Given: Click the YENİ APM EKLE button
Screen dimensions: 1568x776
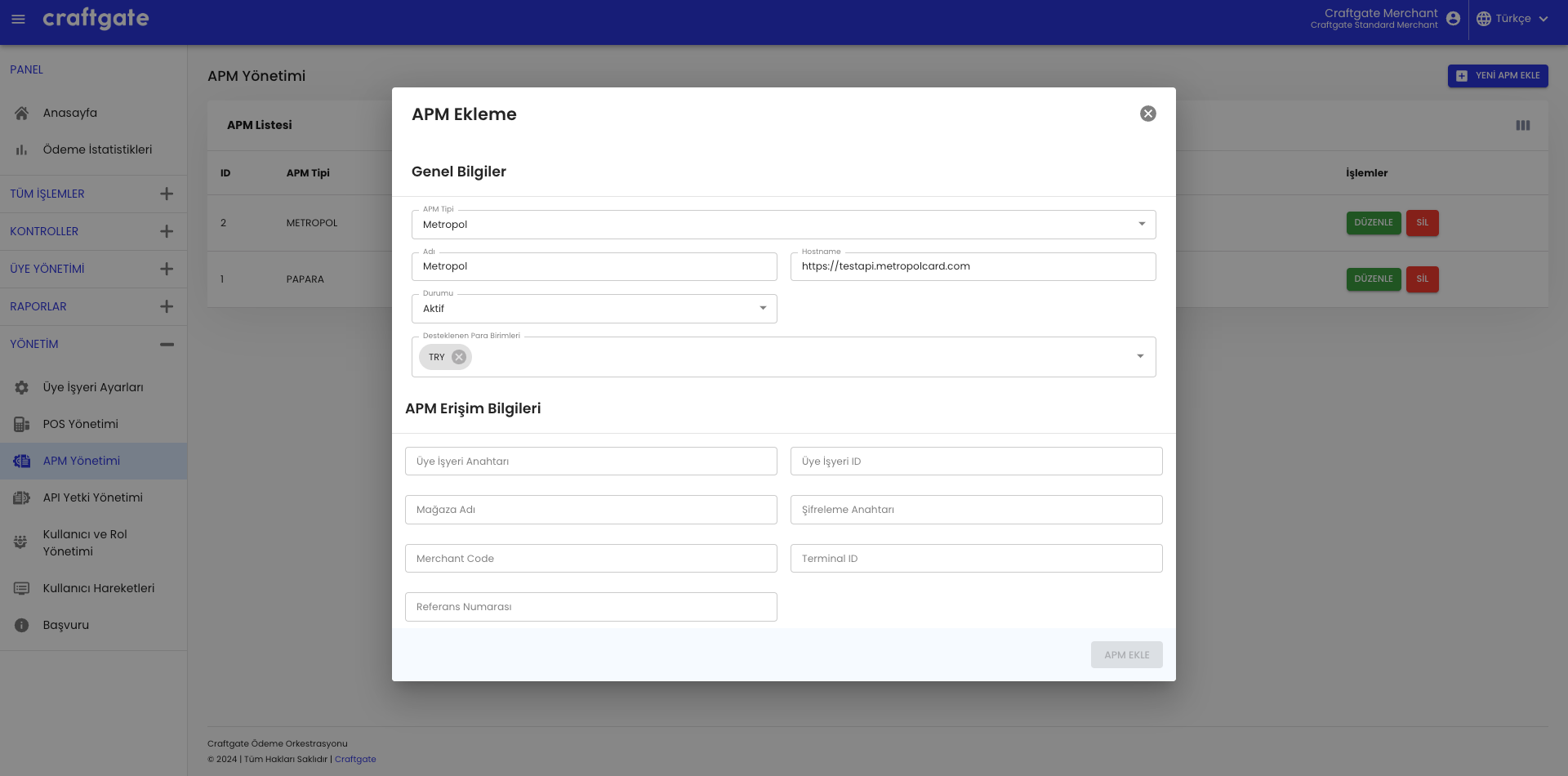Looking at the screenshot, I should coord(1498,76).
